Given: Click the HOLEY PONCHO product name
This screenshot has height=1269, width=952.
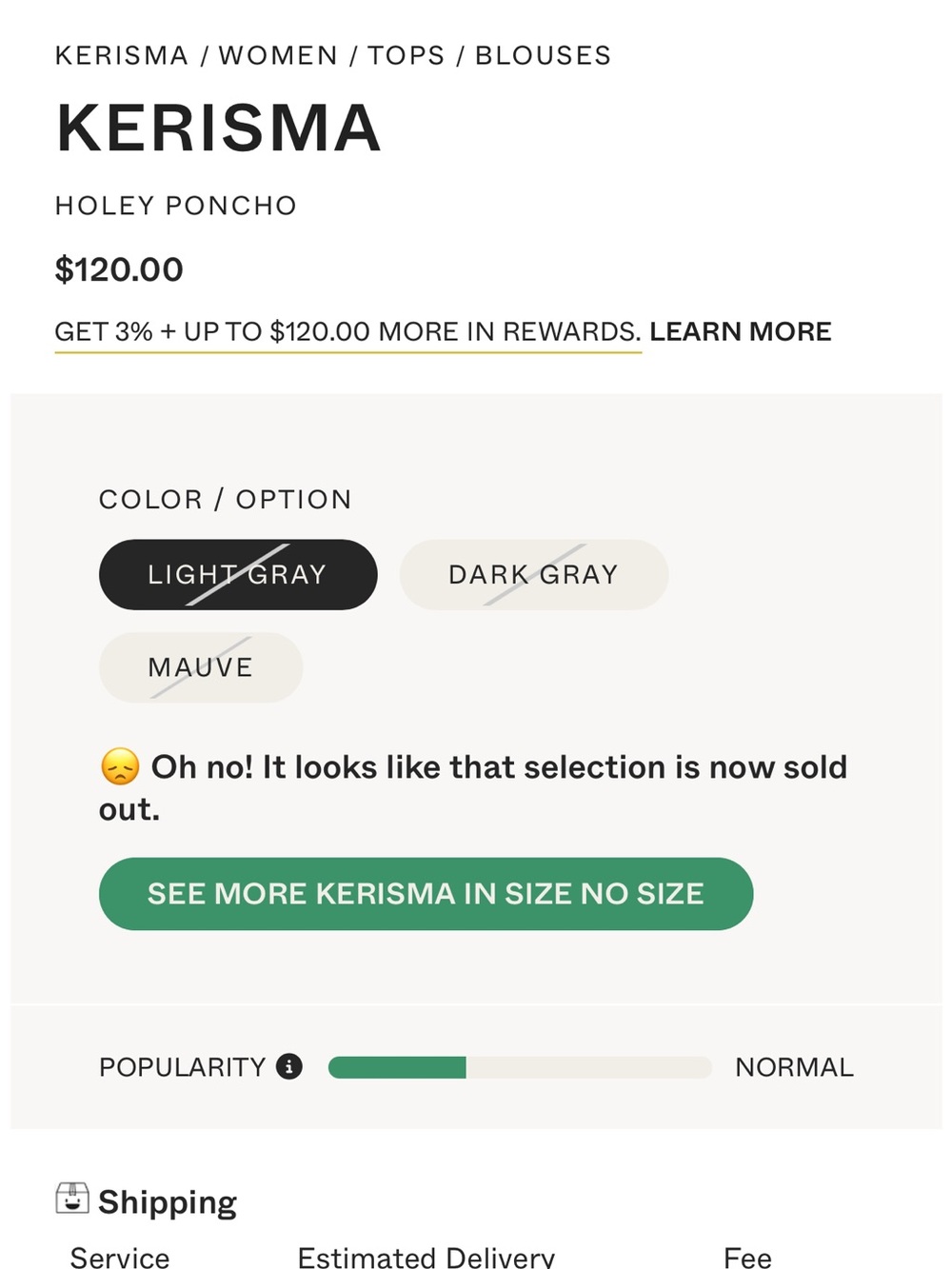Looking at the screenshot, I should pyautogui.click(x=176, y=206).
